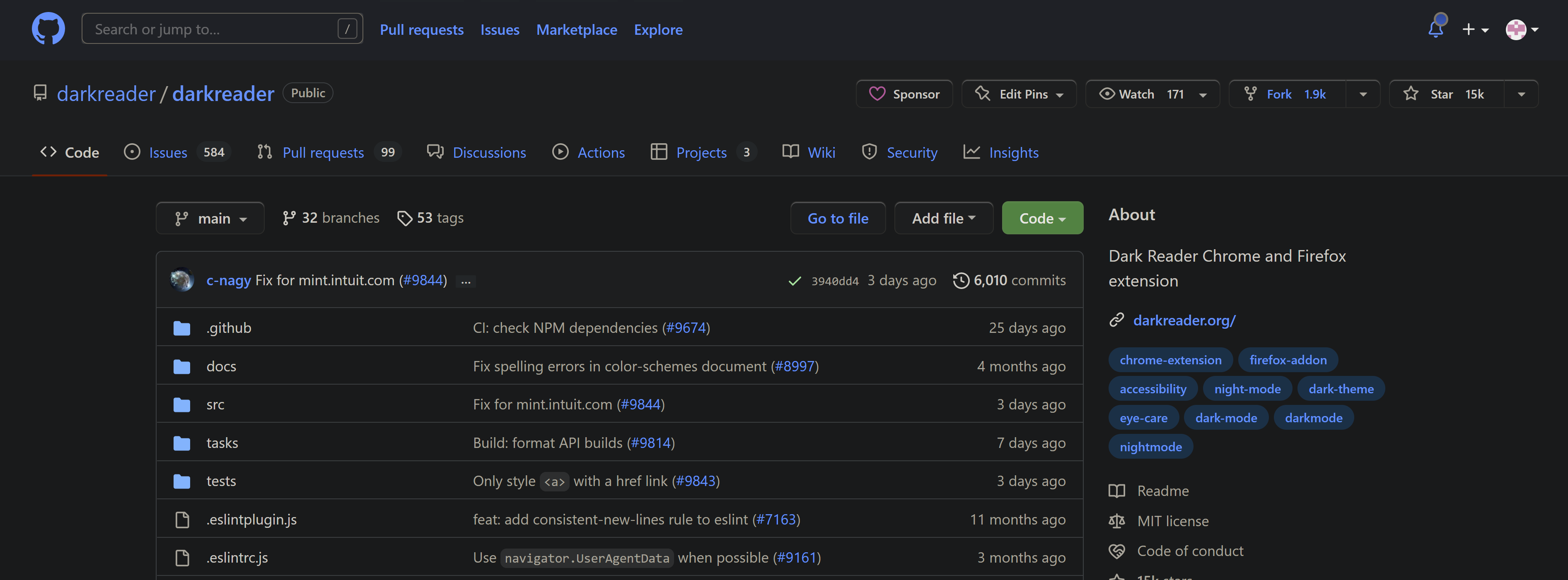The width and height of the screenshot is (1568, 580).
Task: Click the fork icon in Fork button
Action: tap(1250, 94)
